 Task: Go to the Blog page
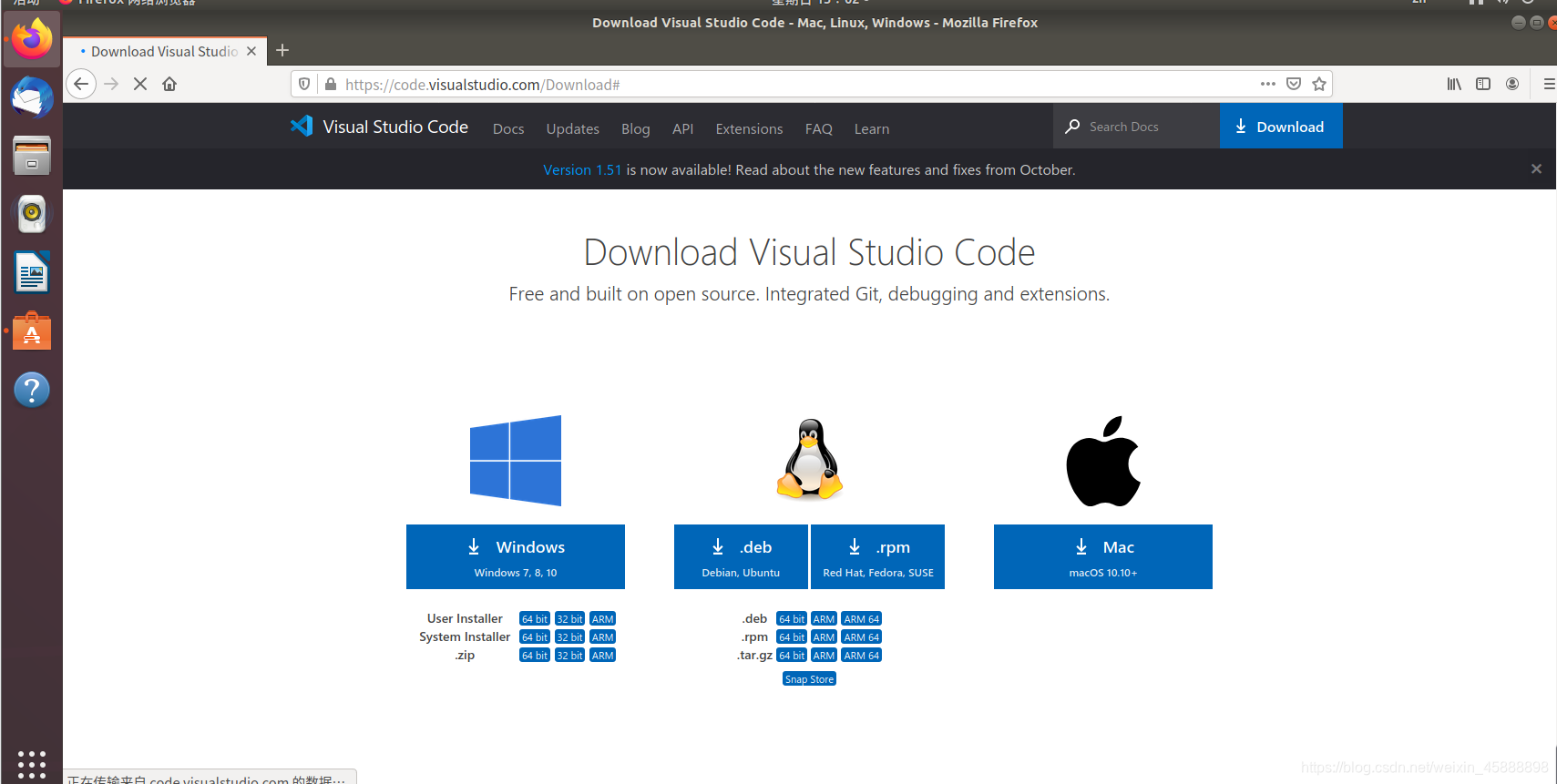tap(636, 129)
